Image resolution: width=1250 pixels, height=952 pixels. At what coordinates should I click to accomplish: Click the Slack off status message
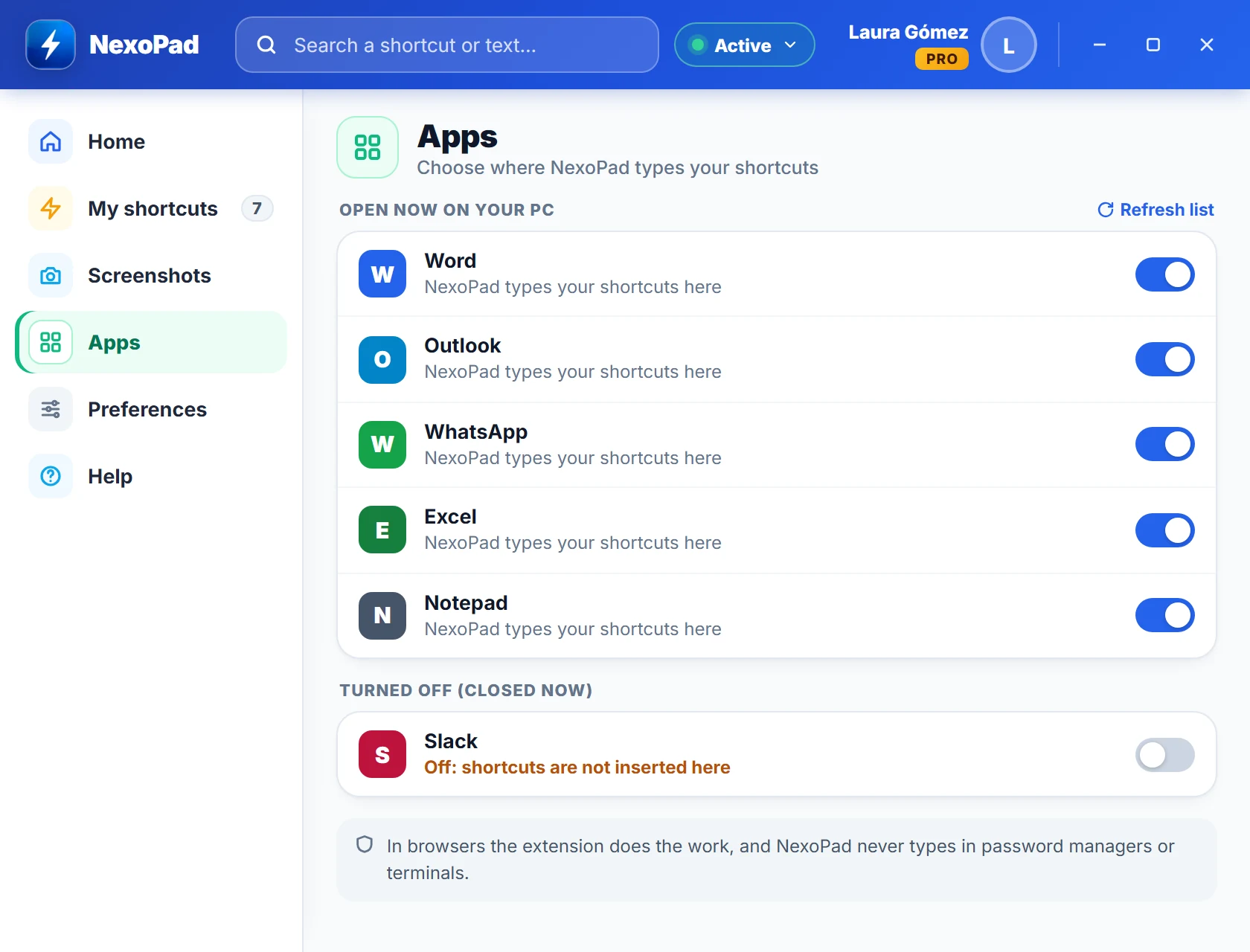click(577, 768)
